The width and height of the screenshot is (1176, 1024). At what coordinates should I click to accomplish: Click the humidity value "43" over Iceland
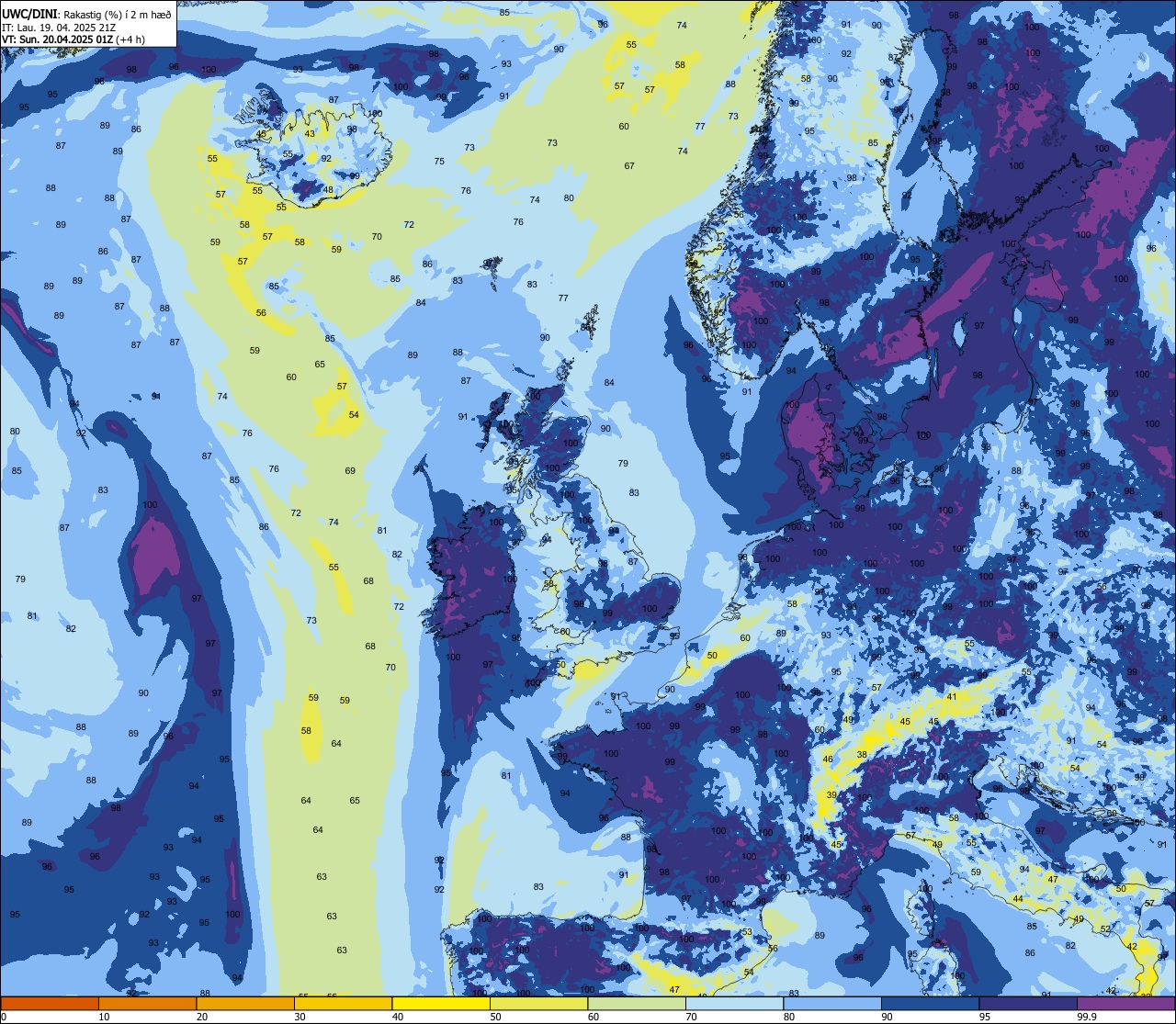coord(310,134)
